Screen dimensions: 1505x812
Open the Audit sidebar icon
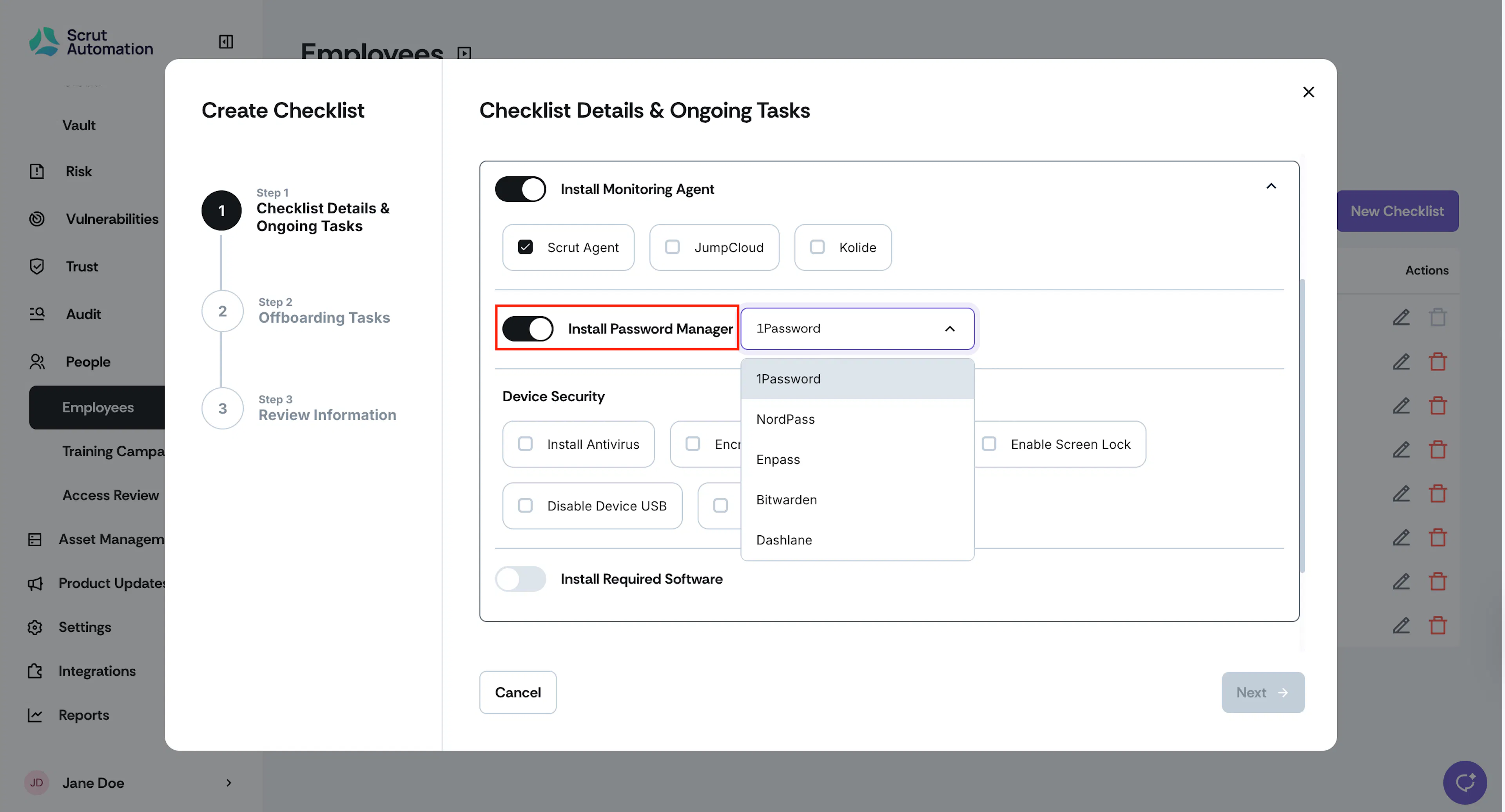(x=37, y=314)
